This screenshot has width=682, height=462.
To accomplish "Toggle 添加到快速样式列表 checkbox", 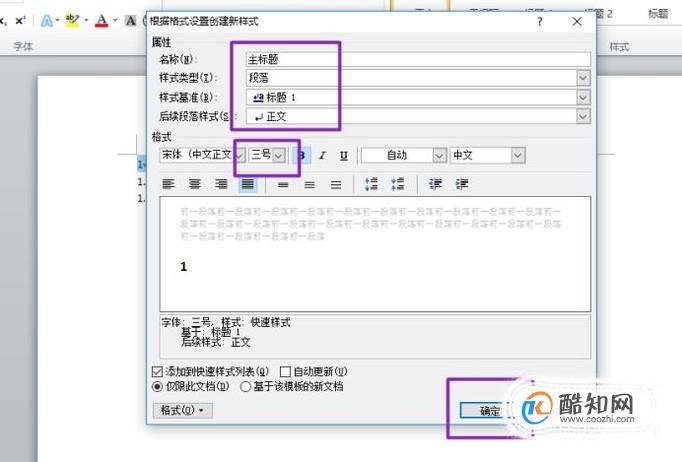I will coord(157,372).
